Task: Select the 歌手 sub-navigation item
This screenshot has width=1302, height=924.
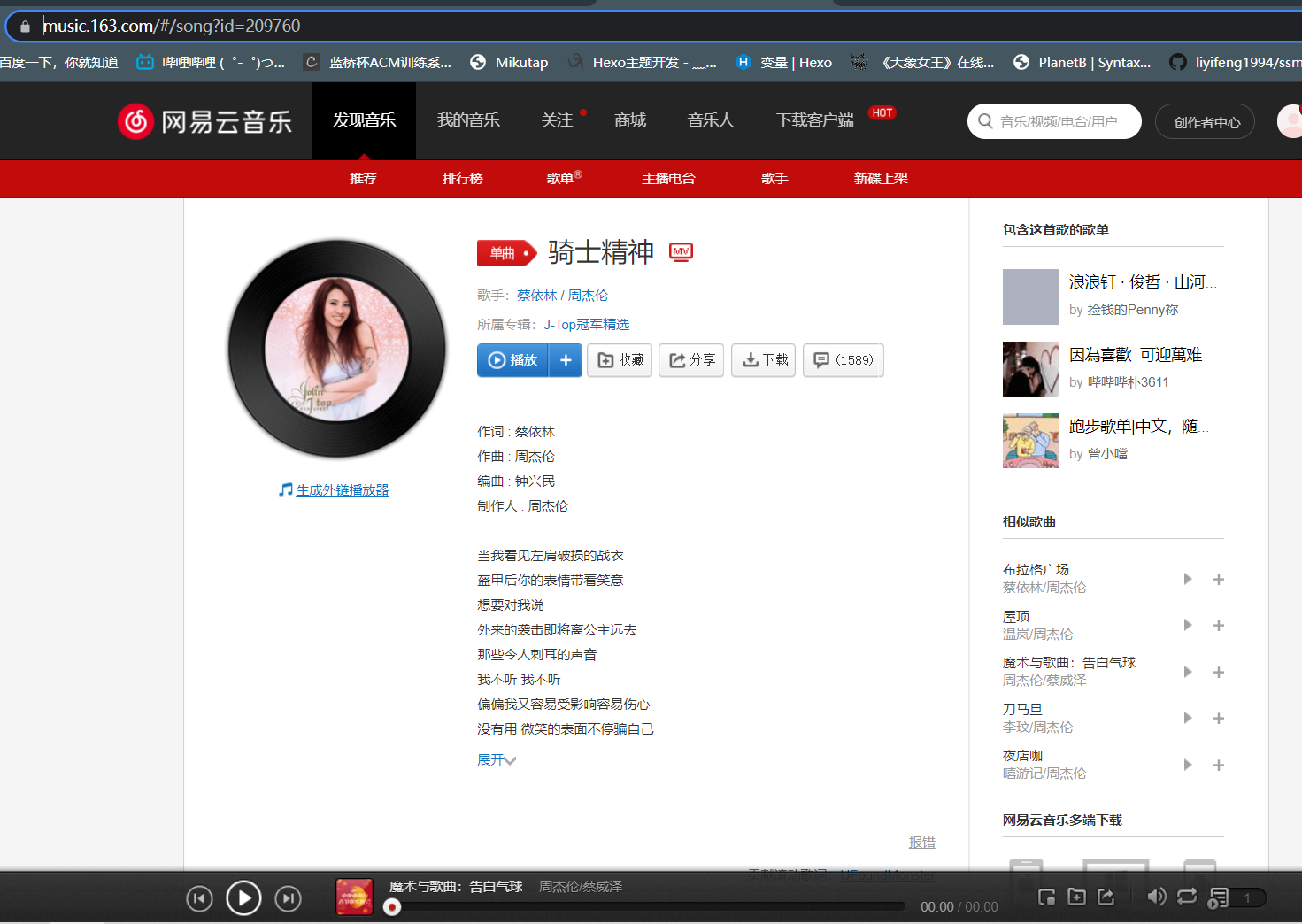Action: 774,179
